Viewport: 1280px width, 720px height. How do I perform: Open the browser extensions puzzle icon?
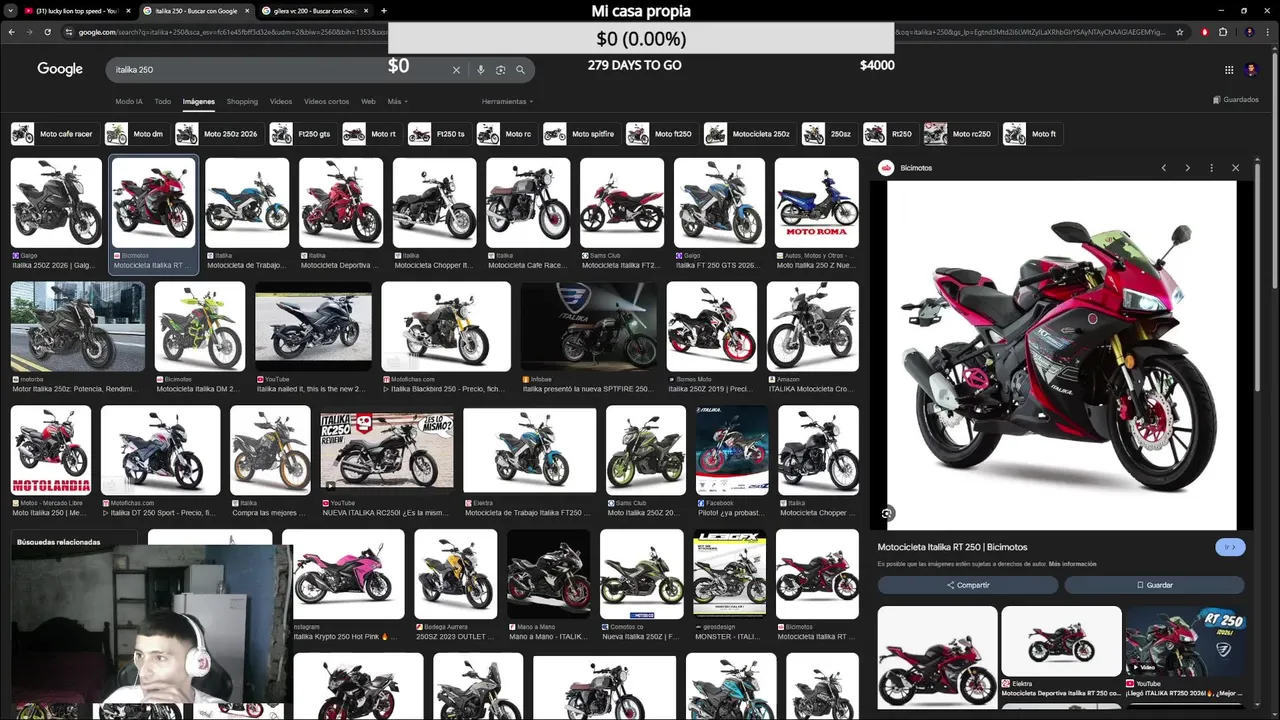pos(1223,32)
